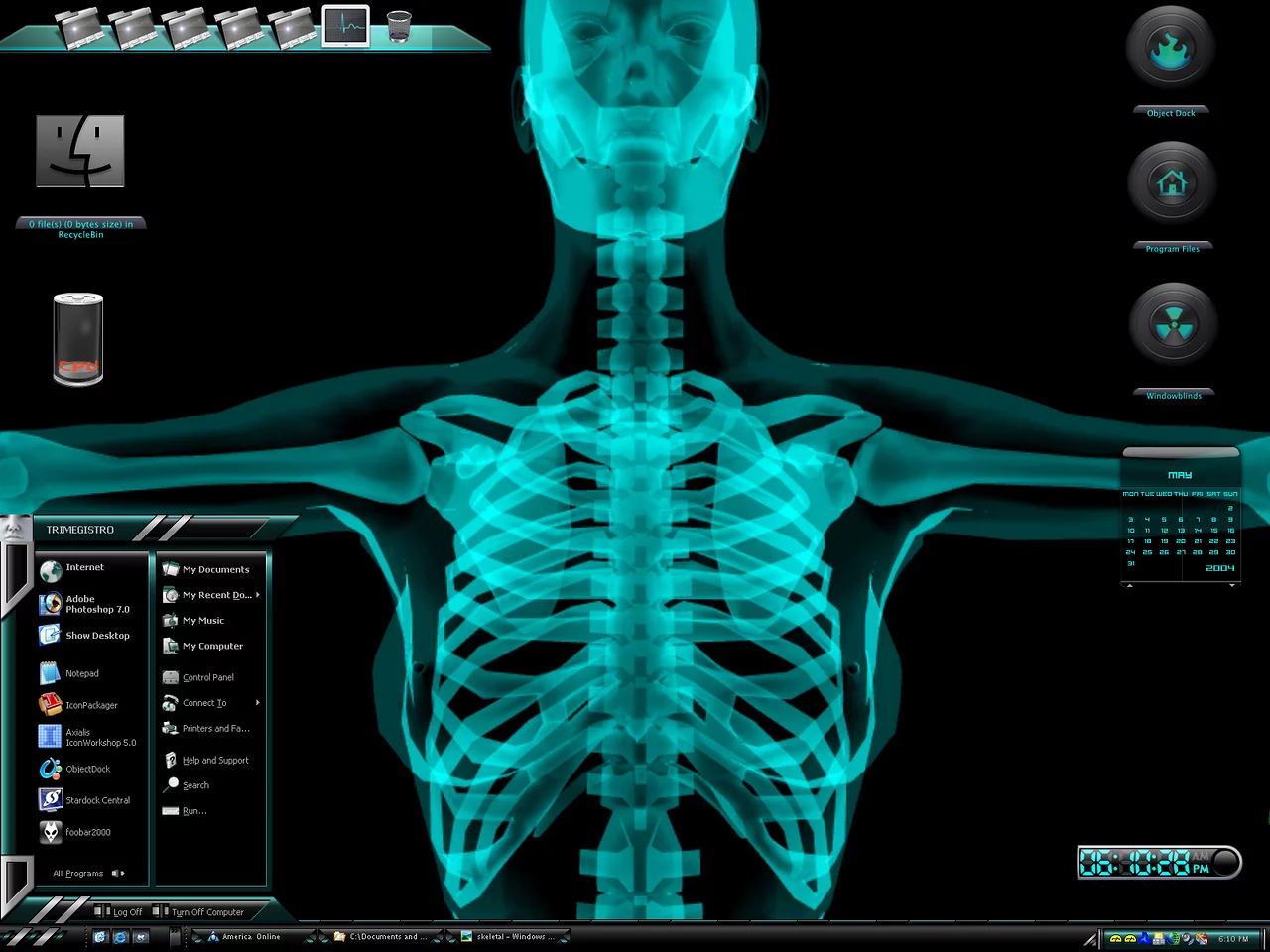The height and width of the screenshot is (952, 1270).
Task: Expand the quick launch overflow chevron
Action: point(175,937)
